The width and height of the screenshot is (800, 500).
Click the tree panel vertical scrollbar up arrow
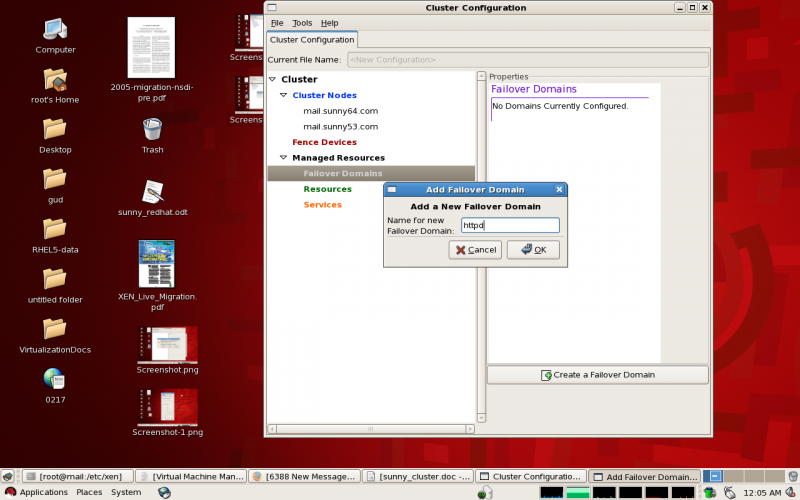pyautogui.click(x=481, y=76)
